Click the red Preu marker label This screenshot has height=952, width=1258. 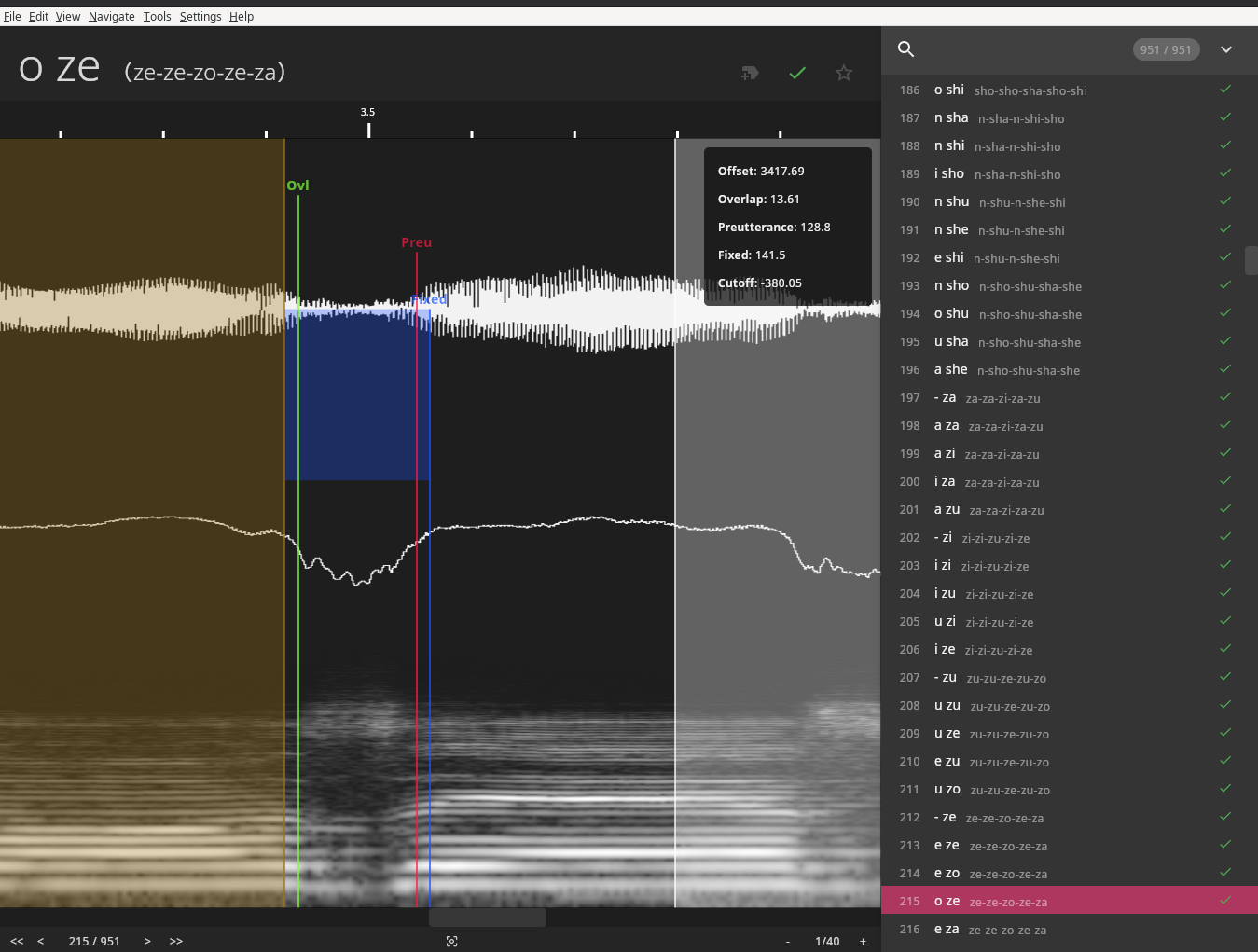(416, 242)
